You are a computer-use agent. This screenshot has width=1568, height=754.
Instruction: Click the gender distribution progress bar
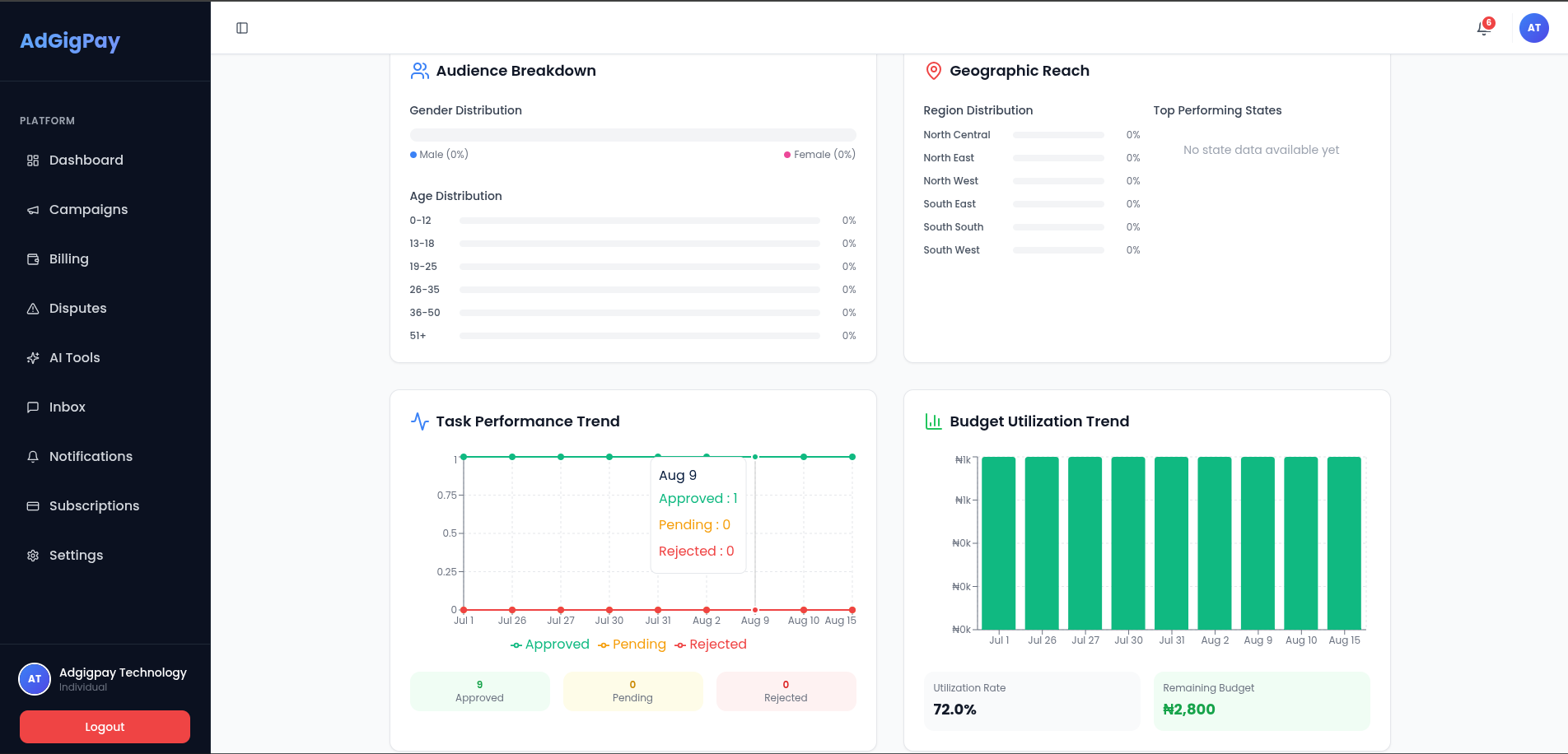point(632,135)
